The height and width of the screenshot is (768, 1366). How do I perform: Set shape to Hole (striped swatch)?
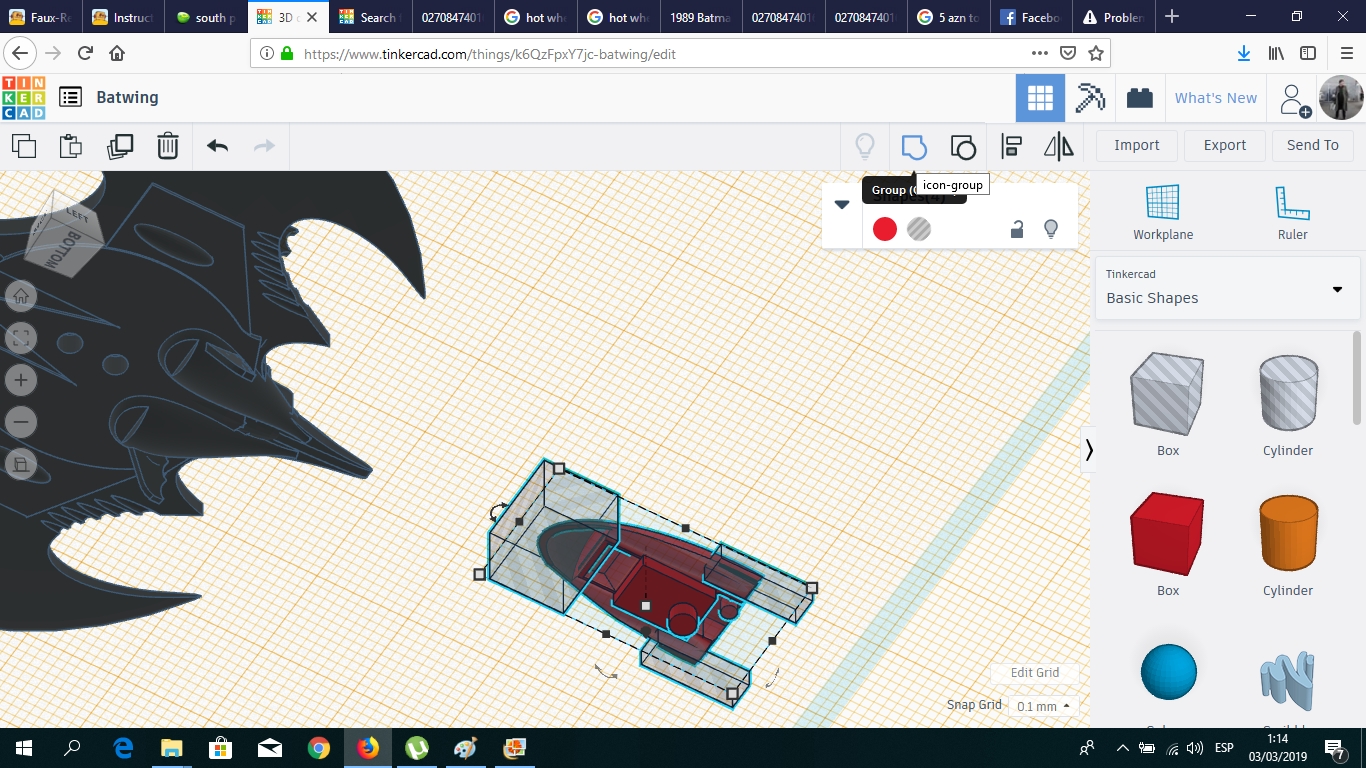click(919, 229)
